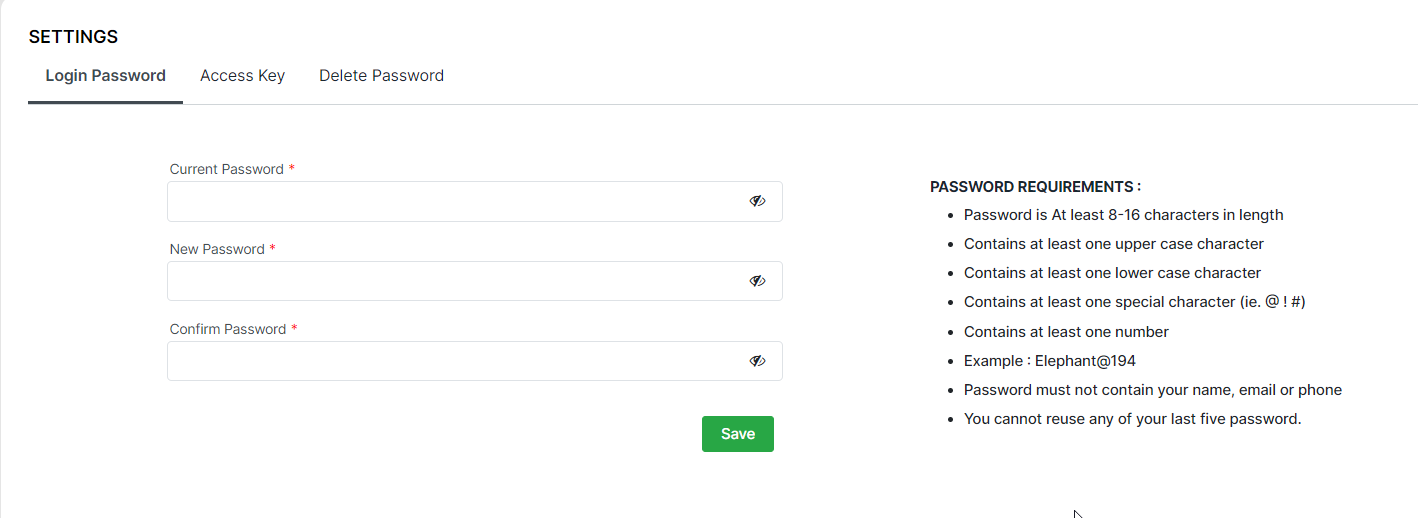Reveal the Confirm Password entry
Image resolution: width=1418 pixels, height=518 pixels.
757,361
